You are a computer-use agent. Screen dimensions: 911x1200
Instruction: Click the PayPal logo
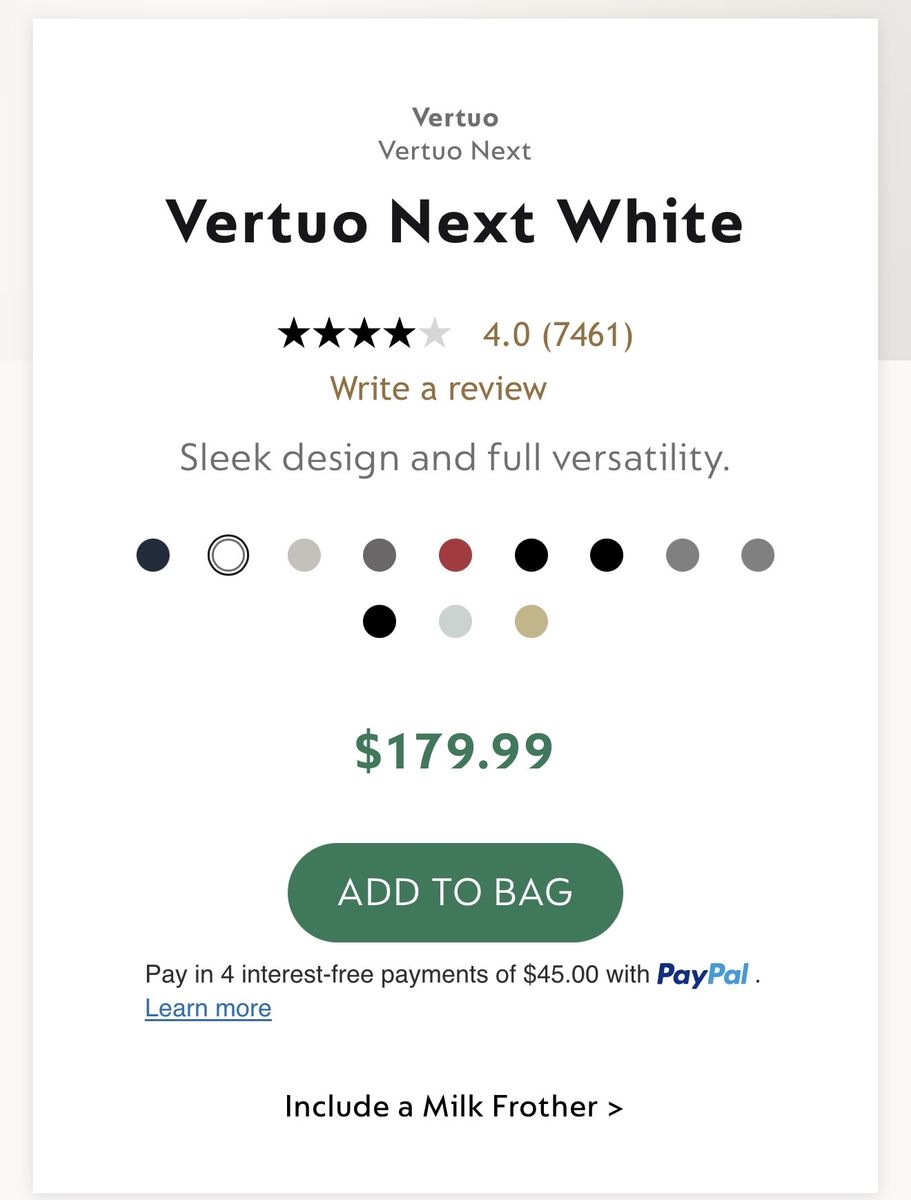(702, 975)
